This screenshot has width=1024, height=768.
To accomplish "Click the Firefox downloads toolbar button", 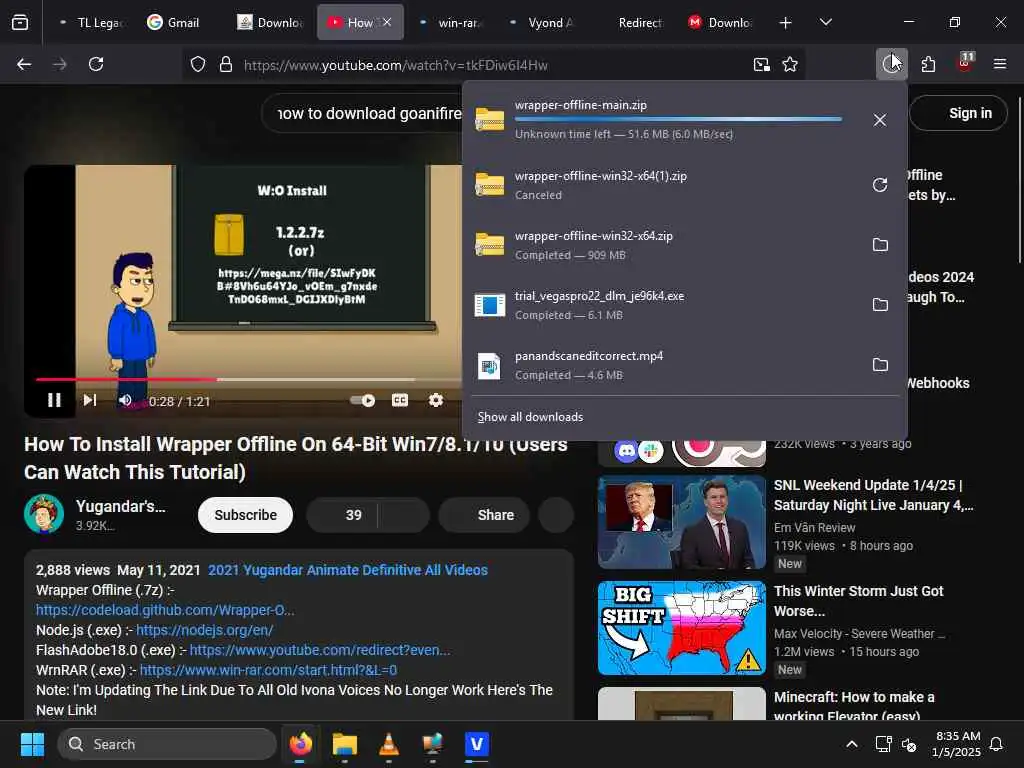I will [891, 64].
